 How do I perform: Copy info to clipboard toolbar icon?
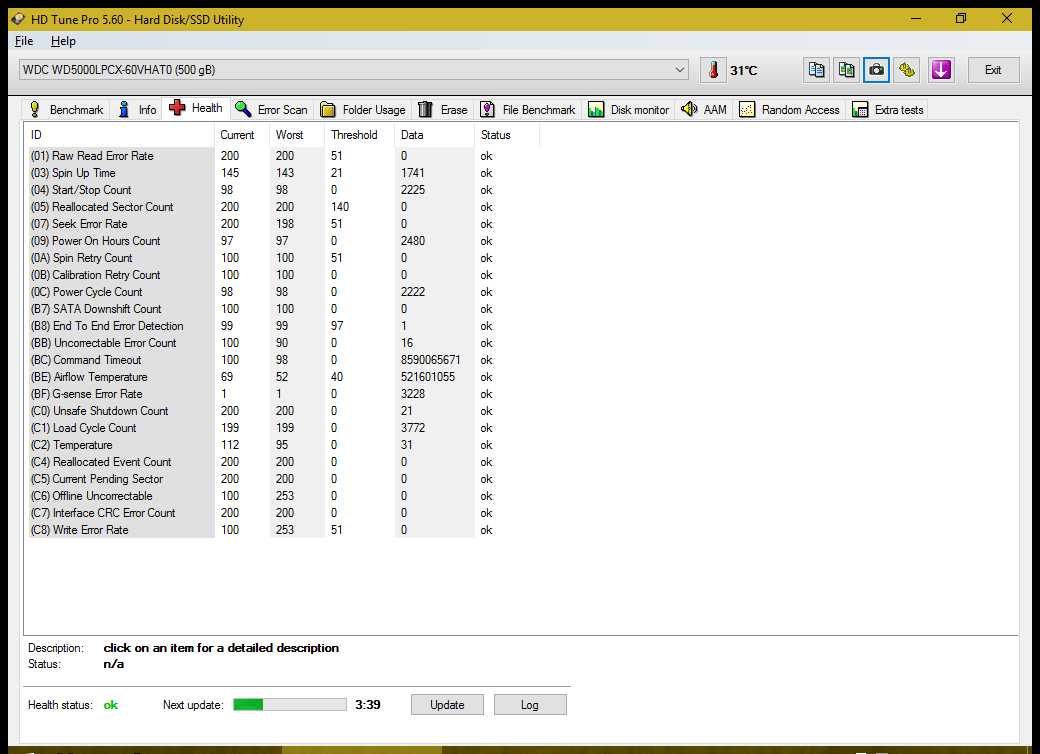click(x=816, y=70)
